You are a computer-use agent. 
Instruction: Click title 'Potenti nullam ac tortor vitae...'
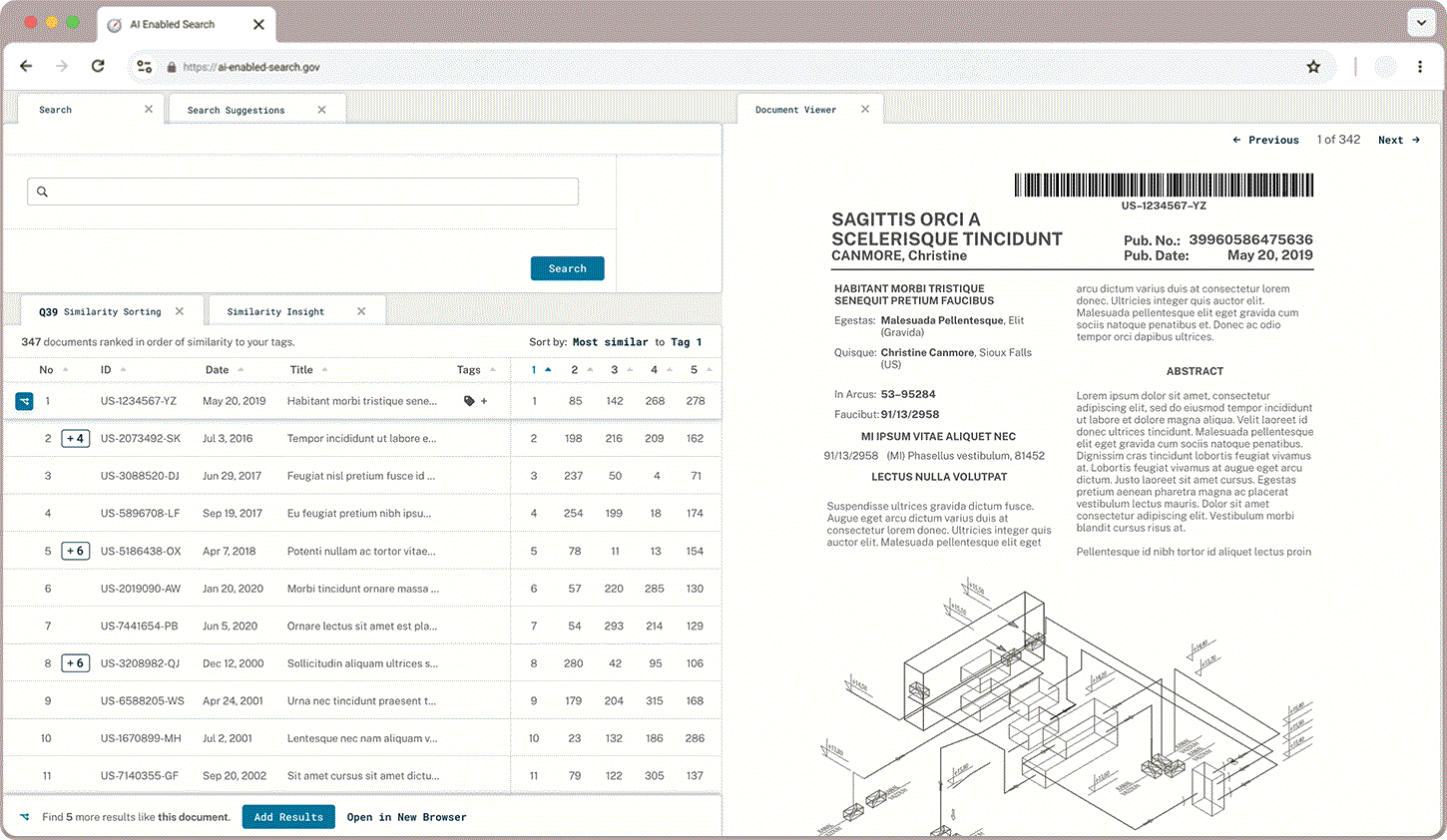pos(361,551)
